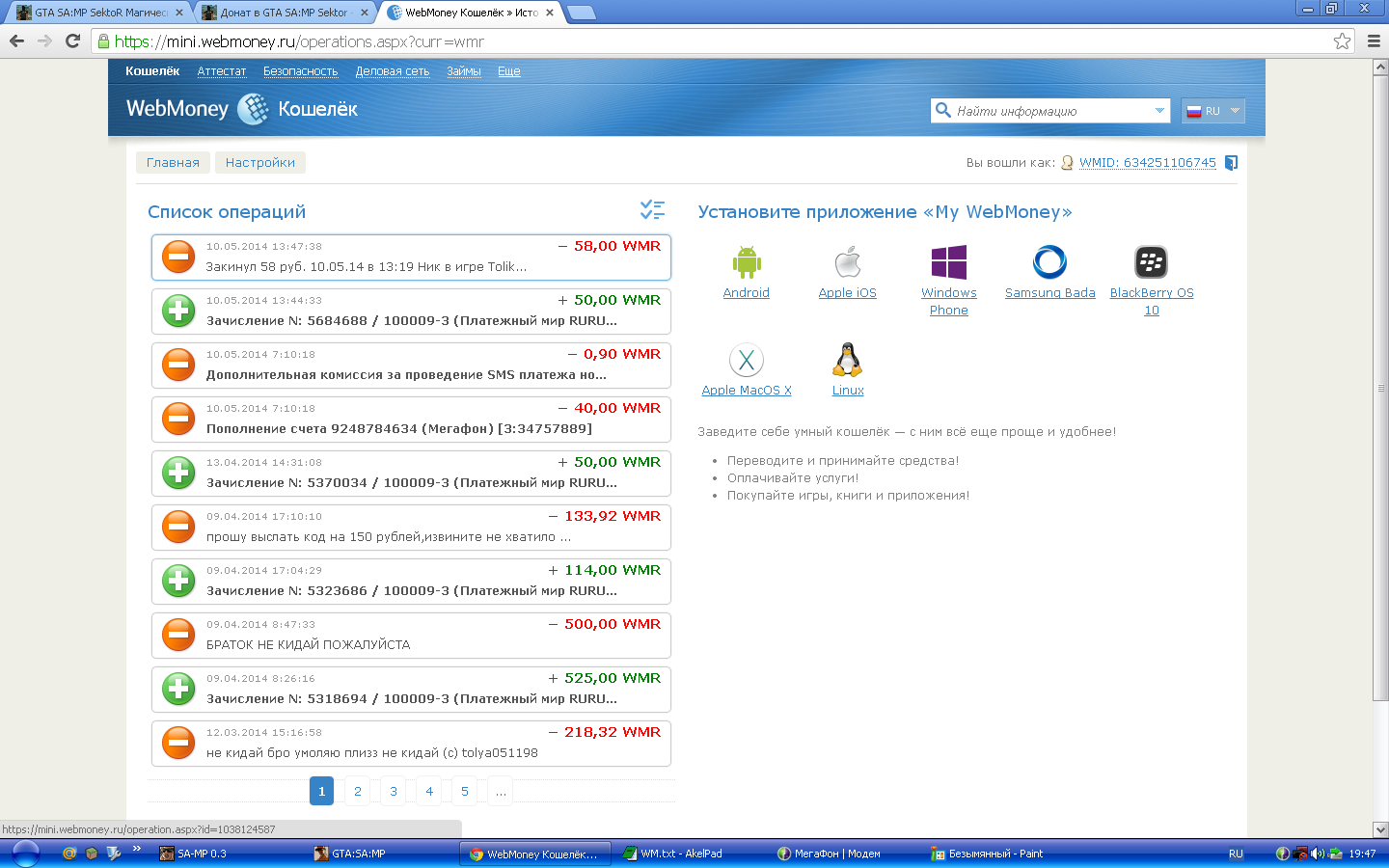Click the plus icon of the 13.04.2014 operation
The image size is (1389, 868).
(178, 473)
